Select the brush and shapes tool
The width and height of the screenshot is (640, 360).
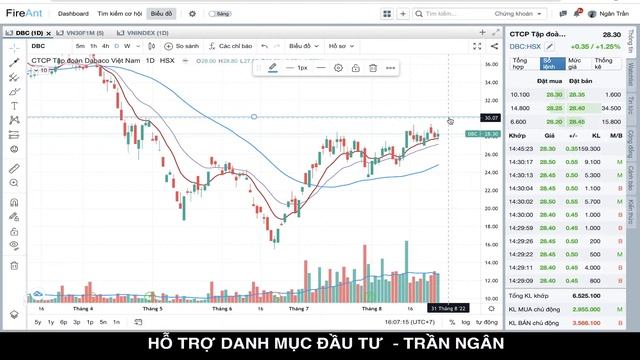click(x=14, y=91)
